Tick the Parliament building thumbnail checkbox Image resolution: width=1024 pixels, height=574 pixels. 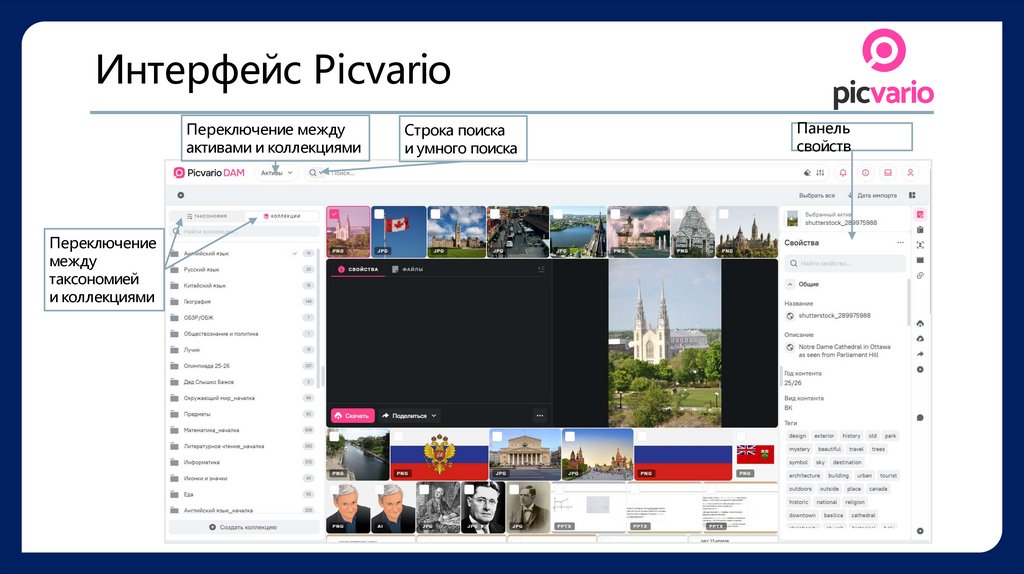click(436, 214)
